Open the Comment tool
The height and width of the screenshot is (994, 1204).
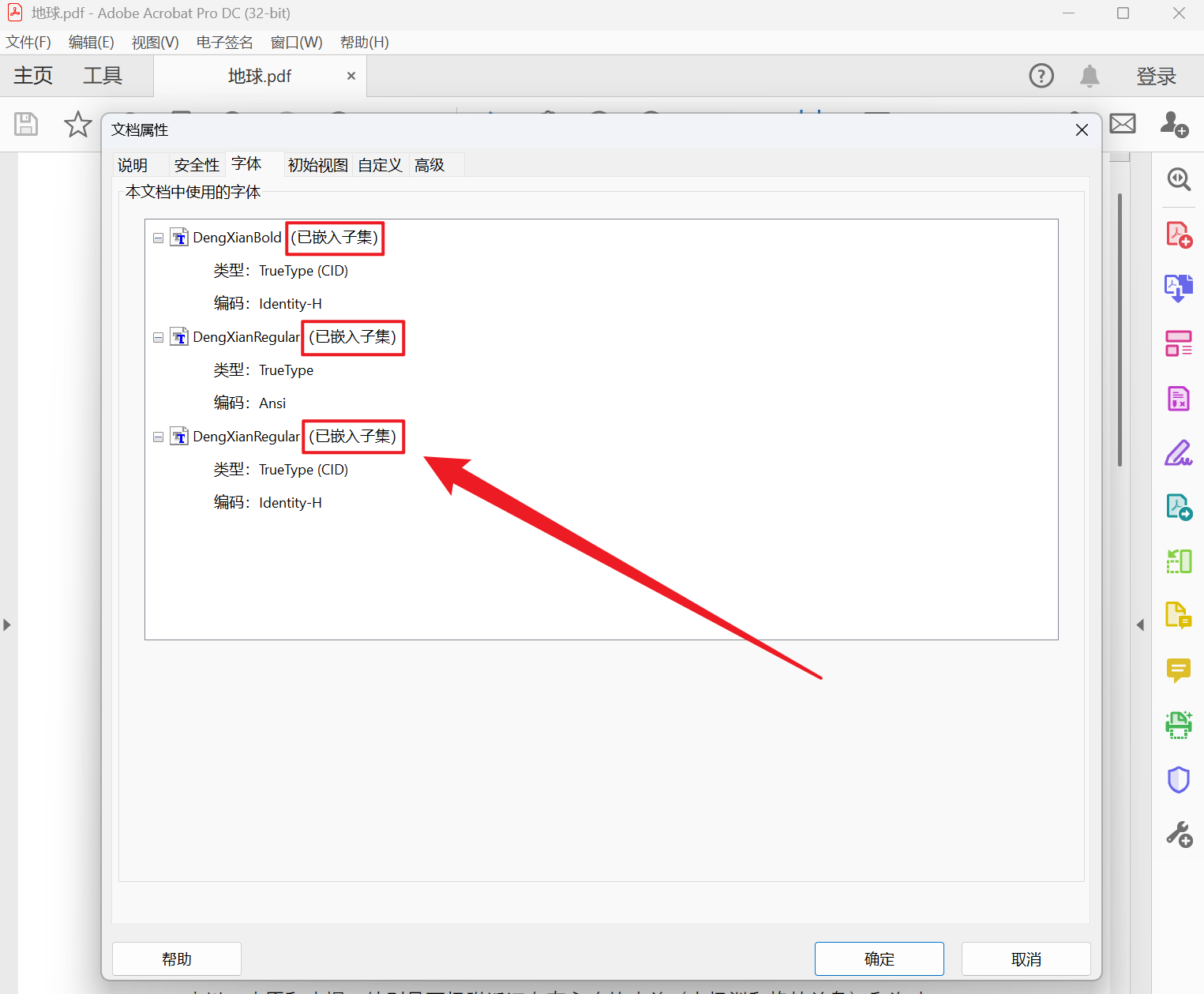coord(1178,670)
